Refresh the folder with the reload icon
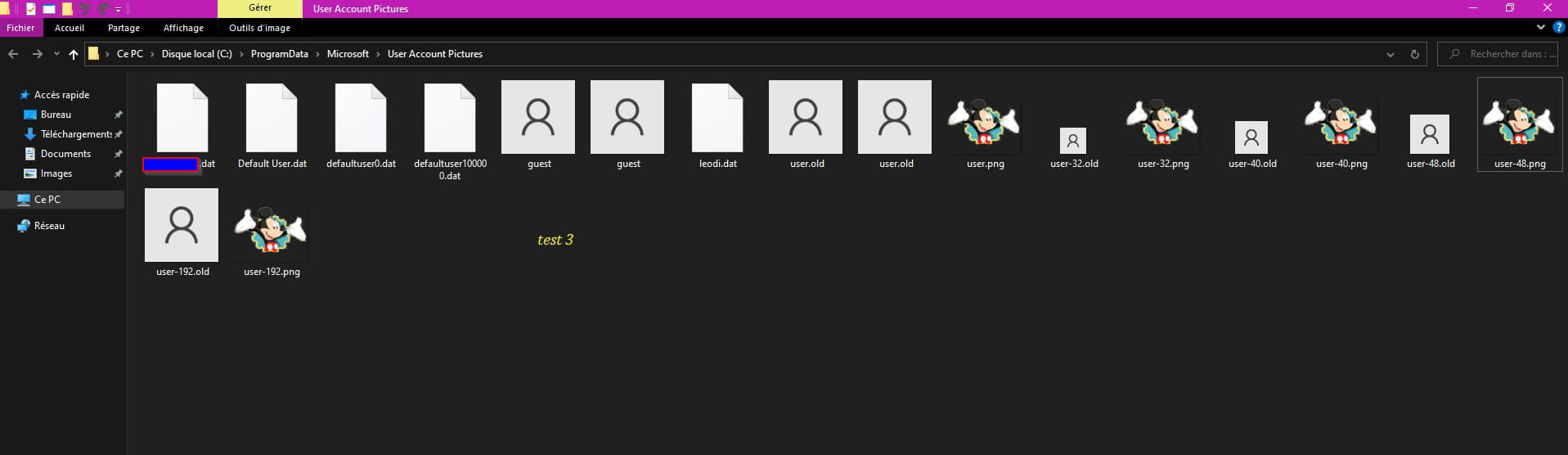The image size is (1568, 455). 1414,54
